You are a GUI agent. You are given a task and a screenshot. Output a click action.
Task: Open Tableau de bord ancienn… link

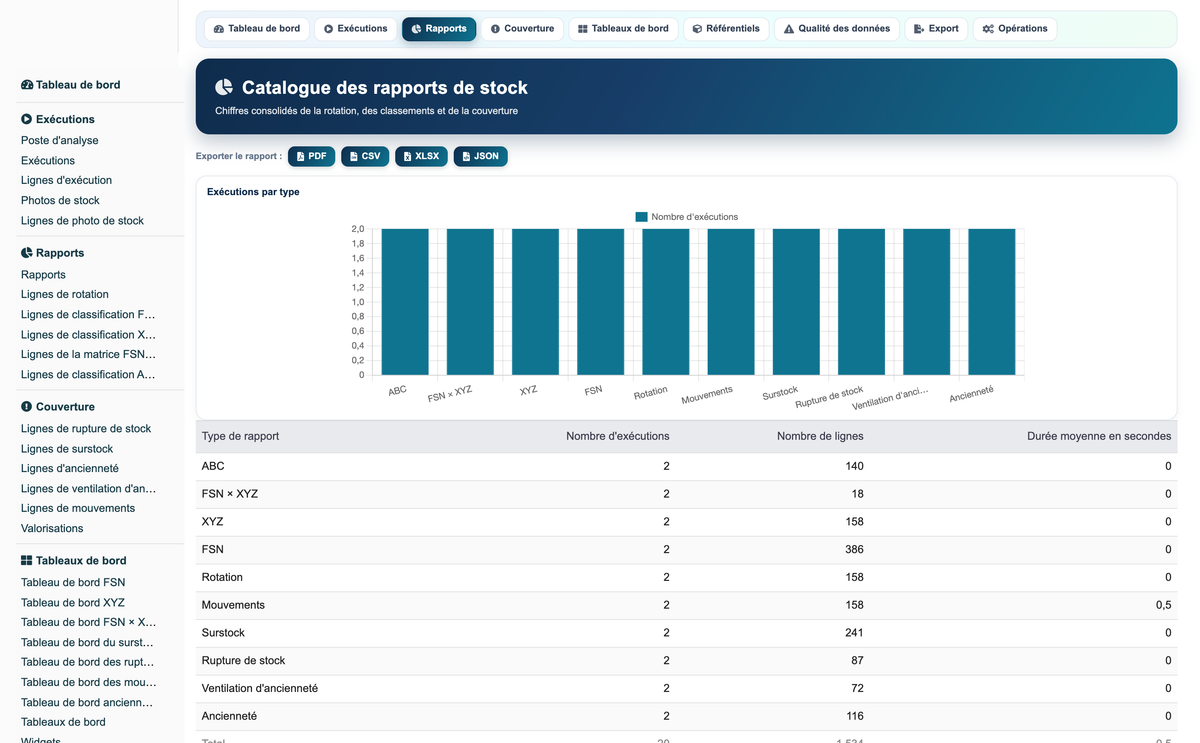point(88,703)
